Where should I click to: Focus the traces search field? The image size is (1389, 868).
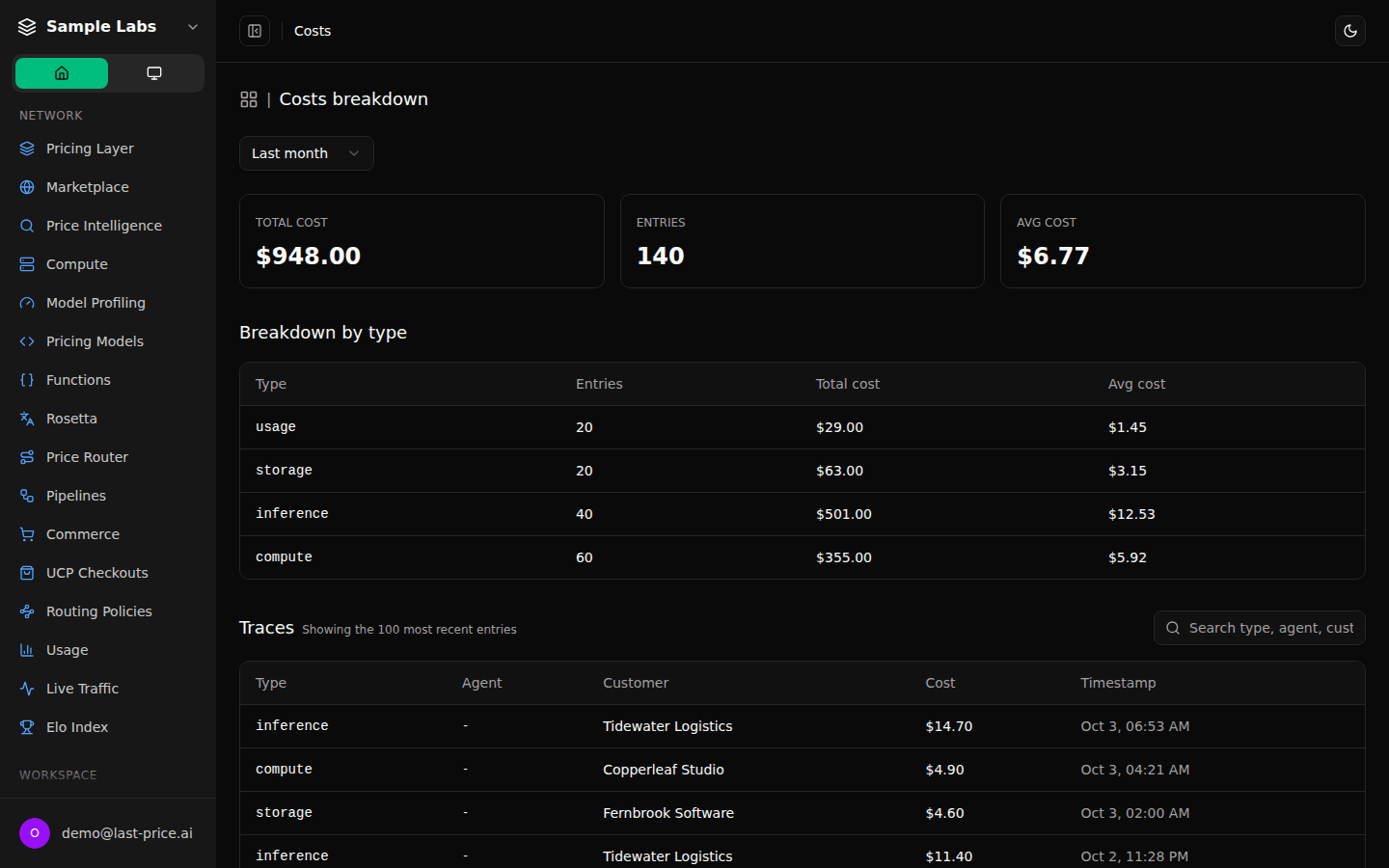(1260, 628)
